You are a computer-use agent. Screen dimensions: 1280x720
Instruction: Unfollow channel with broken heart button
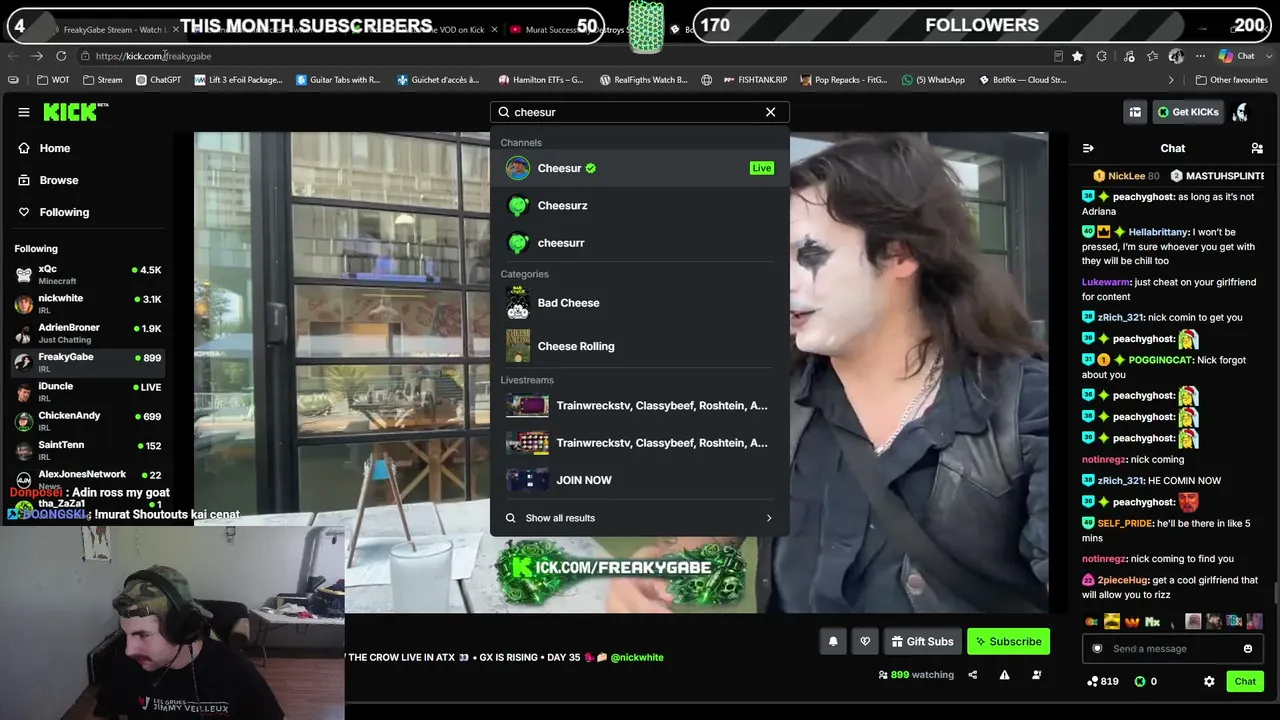(x=865, y=641)
